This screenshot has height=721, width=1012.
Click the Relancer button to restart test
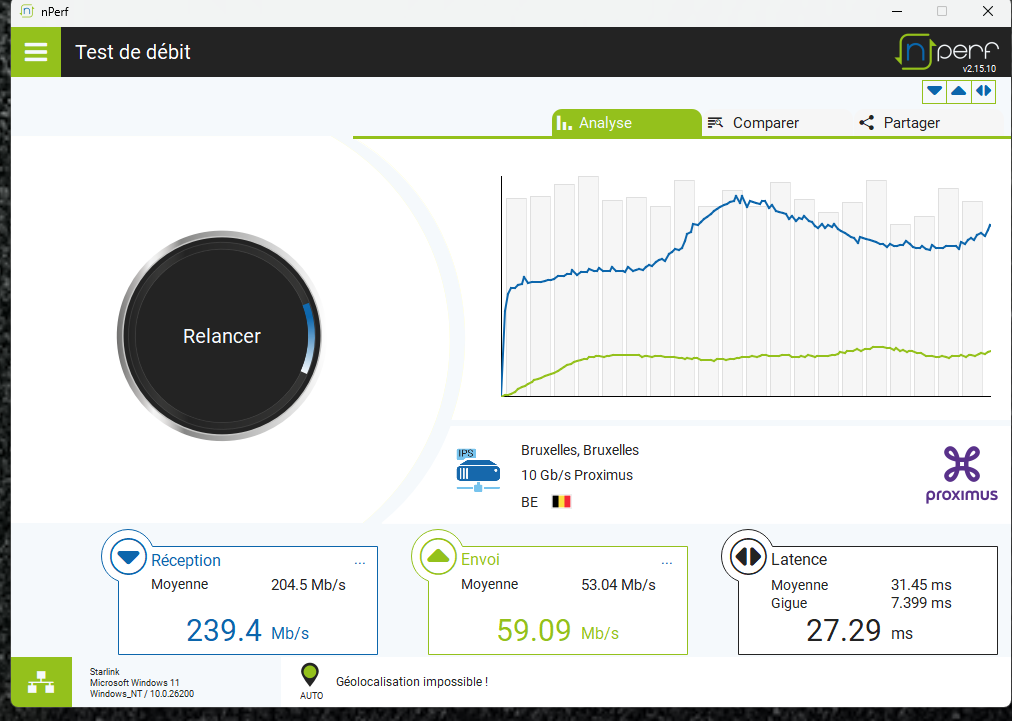click(x=219, y=336)
